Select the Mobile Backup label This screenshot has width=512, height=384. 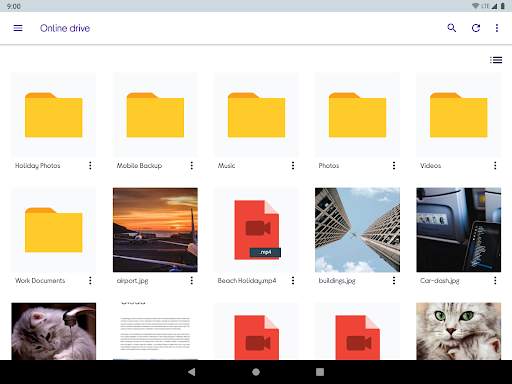coord(139,166)
